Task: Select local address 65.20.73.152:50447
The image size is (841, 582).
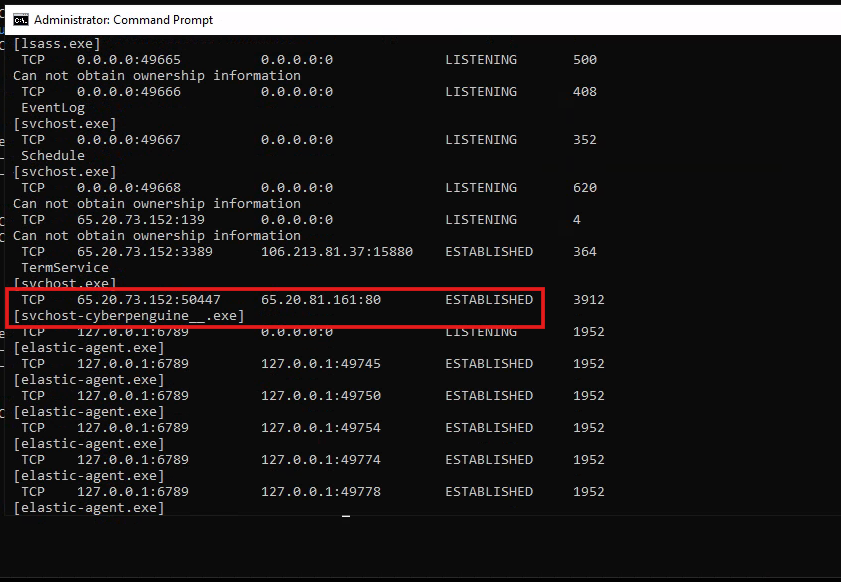Action: coord(149,299)
